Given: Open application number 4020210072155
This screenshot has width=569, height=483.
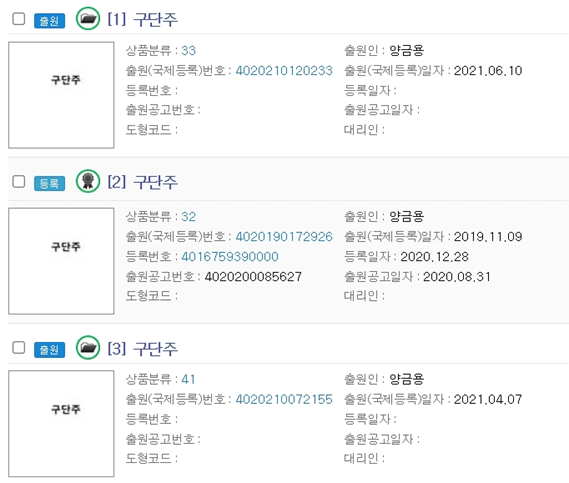Looking at the screenshot, I should pyautogui.click(x=284, y=399).
